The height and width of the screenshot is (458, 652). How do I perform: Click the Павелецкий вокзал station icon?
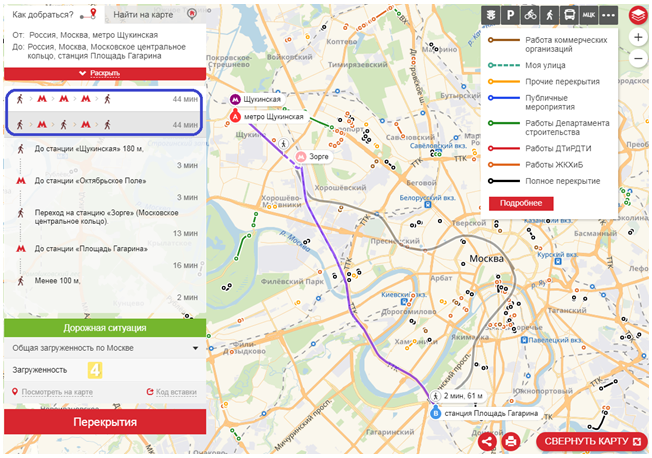point(525,340)
